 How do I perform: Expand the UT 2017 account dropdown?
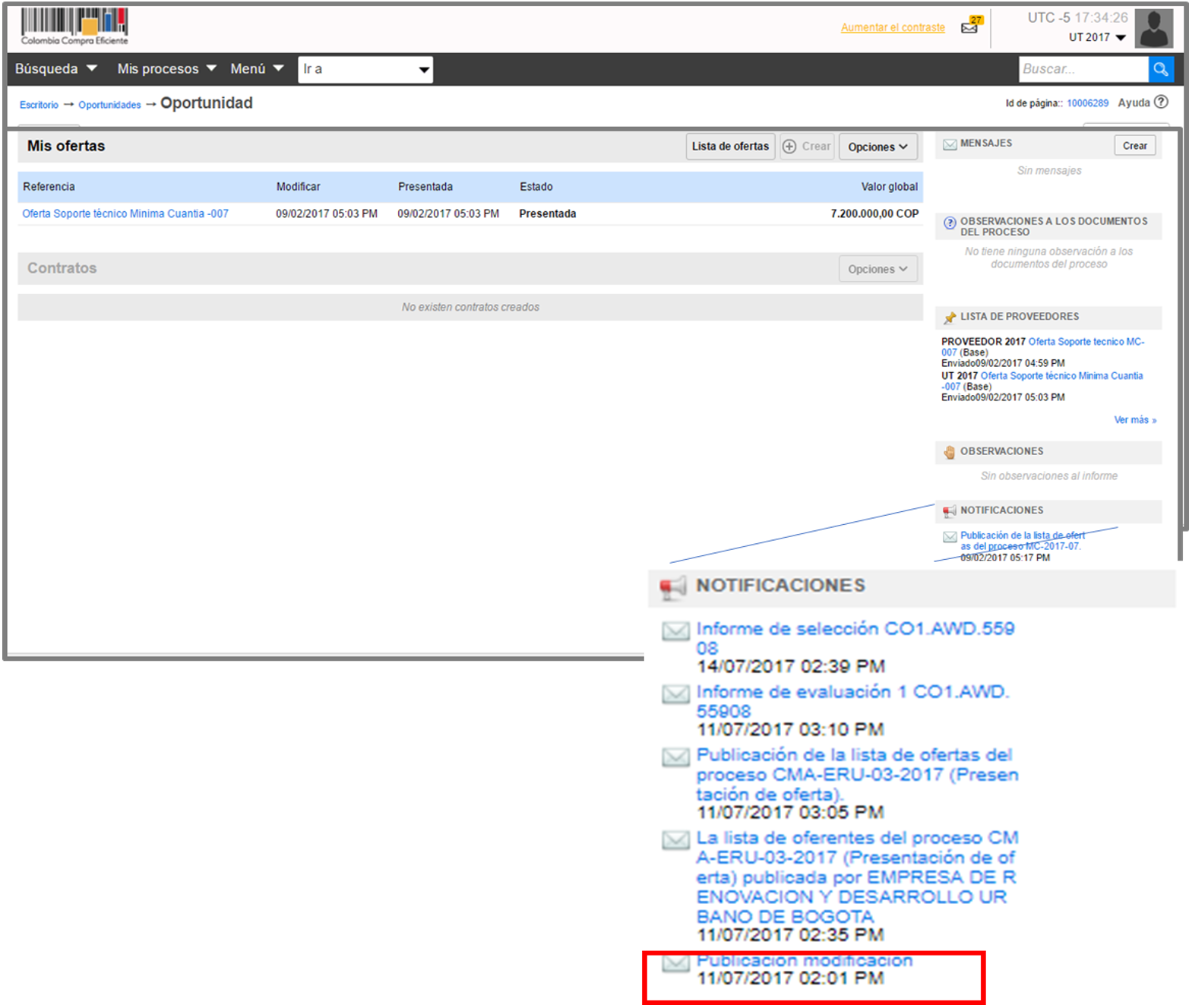coord(1097,37)
